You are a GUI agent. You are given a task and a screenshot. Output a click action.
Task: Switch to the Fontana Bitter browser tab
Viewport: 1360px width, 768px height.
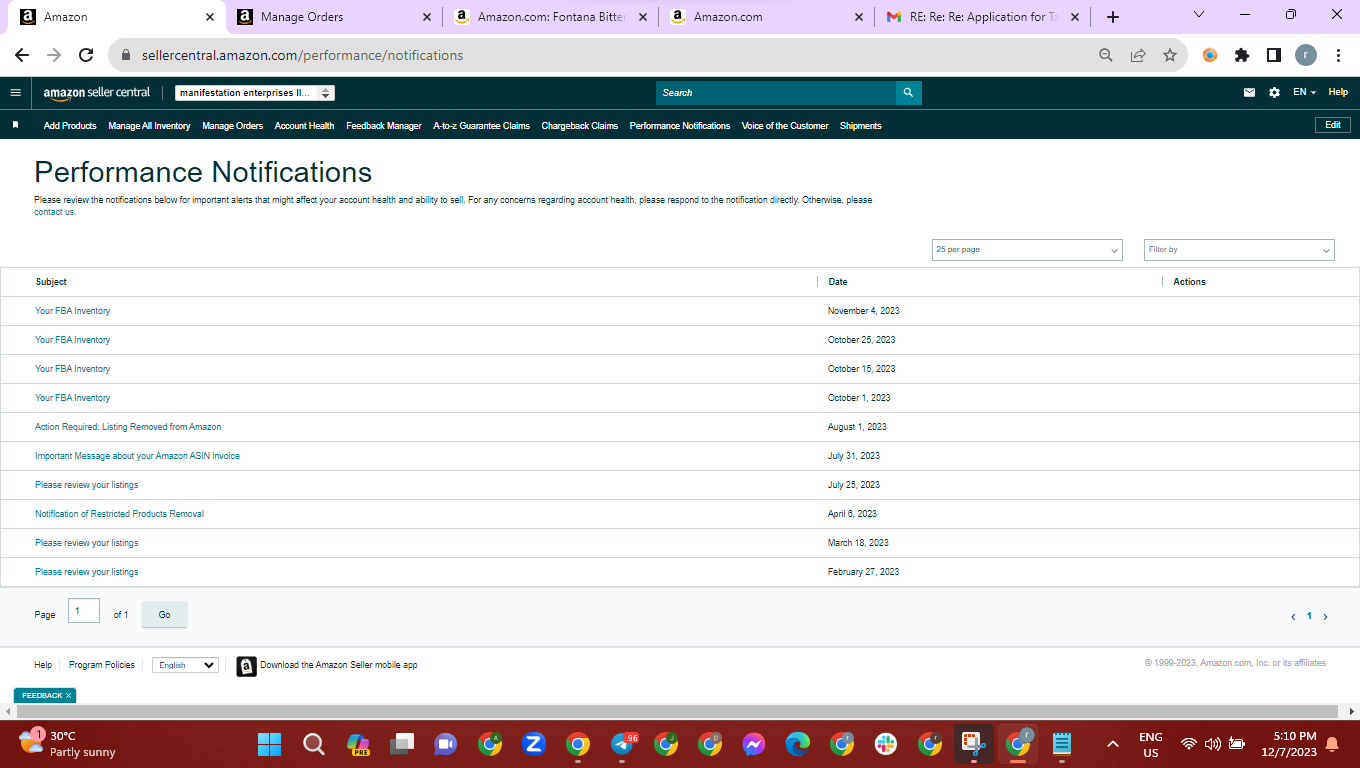(x=552, y=17)
